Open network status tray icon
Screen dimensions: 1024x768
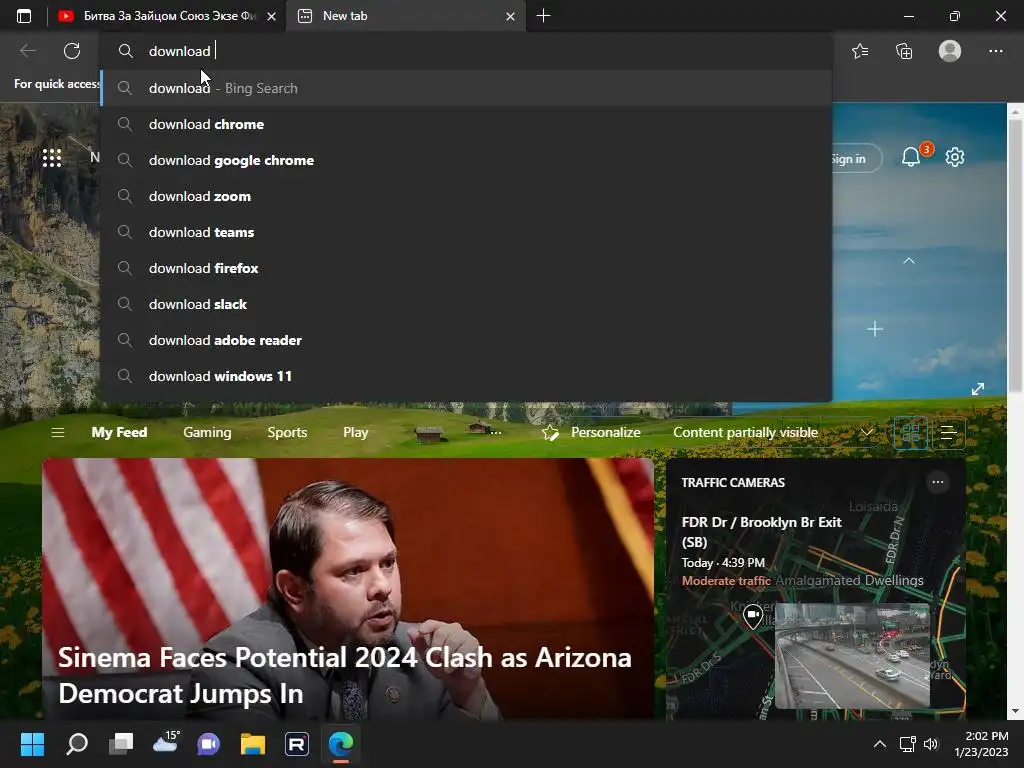(x=907, y=744)
